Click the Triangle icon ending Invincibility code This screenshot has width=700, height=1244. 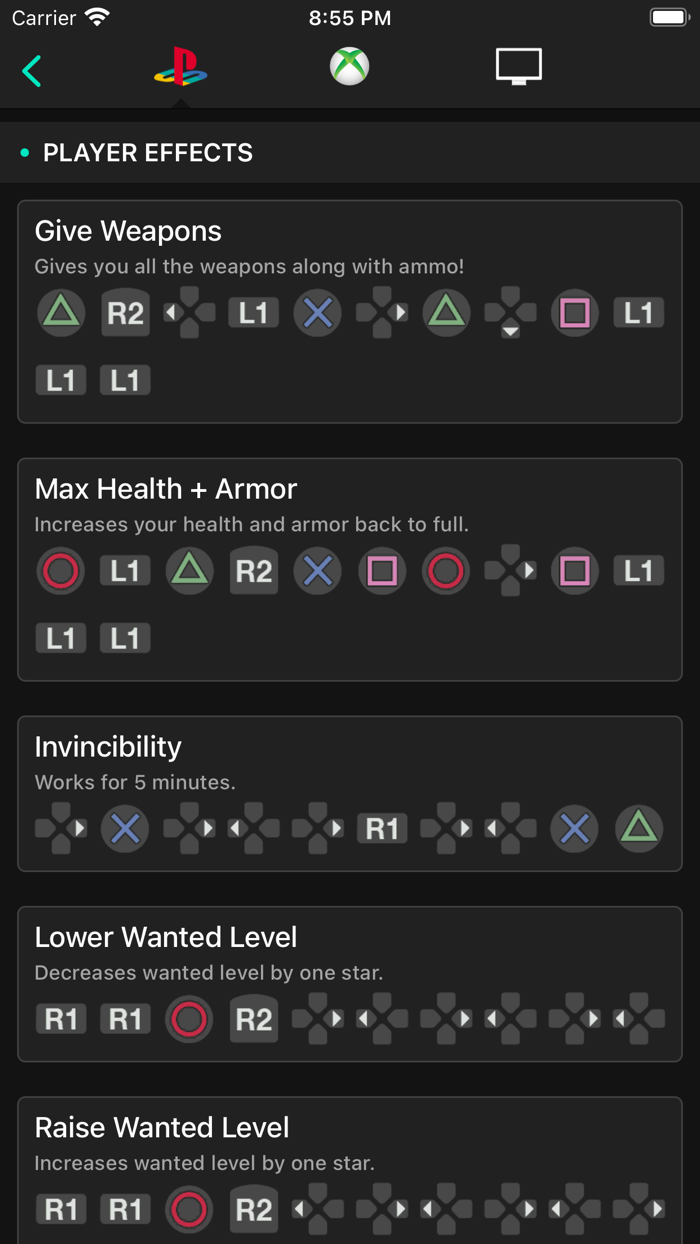click(637, 828)
